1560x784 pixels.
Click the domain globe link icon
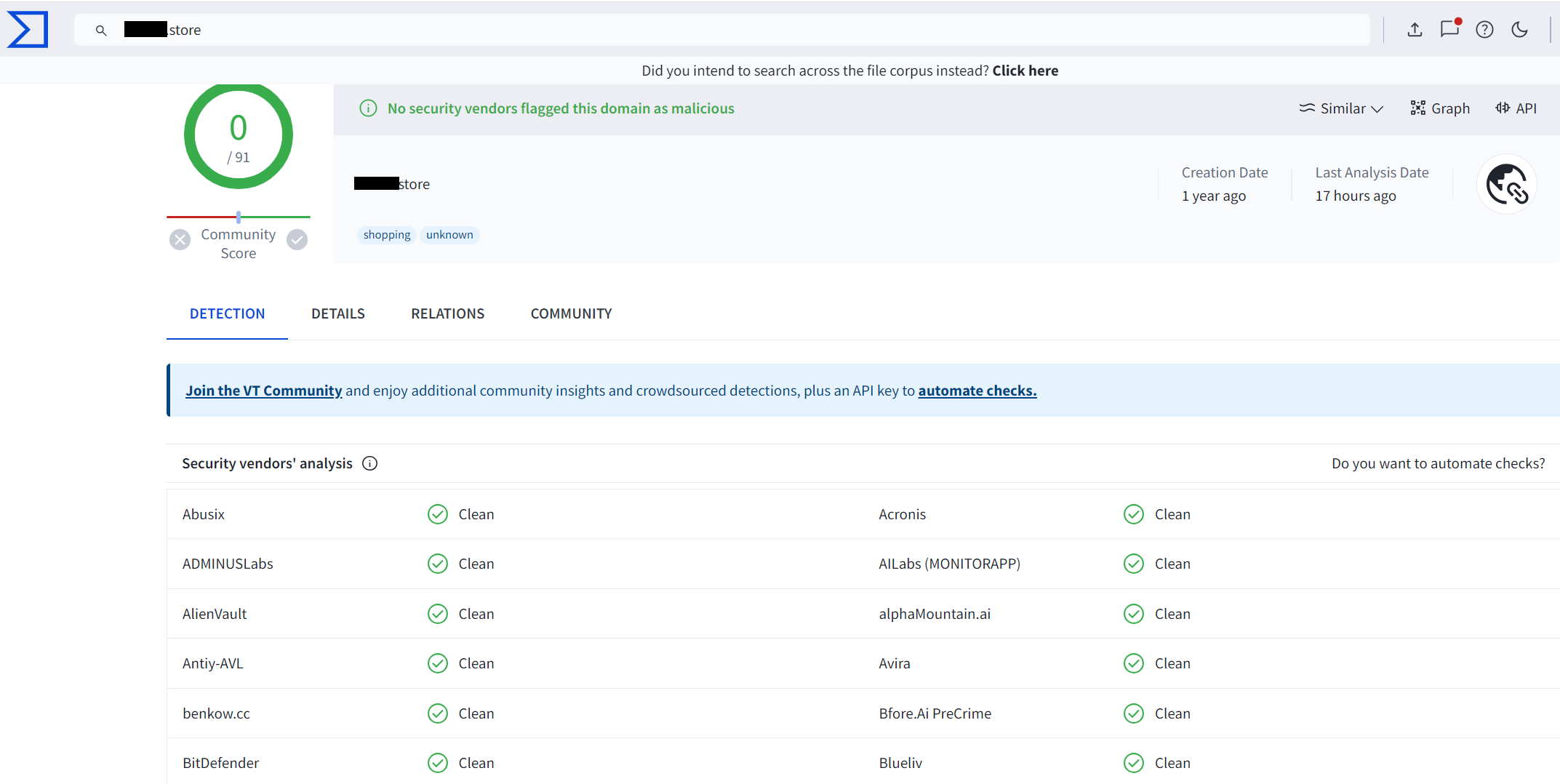coord(1507,184)
